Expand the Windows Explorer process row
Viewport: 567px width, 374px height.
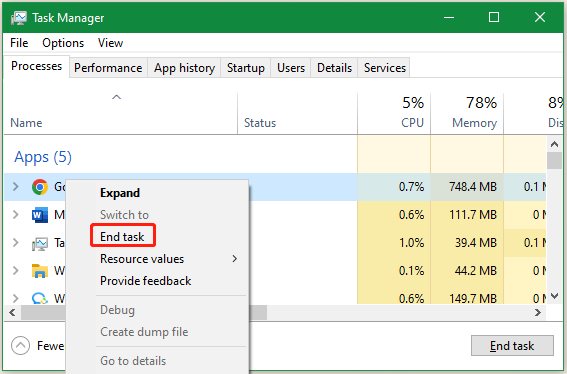(16, 271)
